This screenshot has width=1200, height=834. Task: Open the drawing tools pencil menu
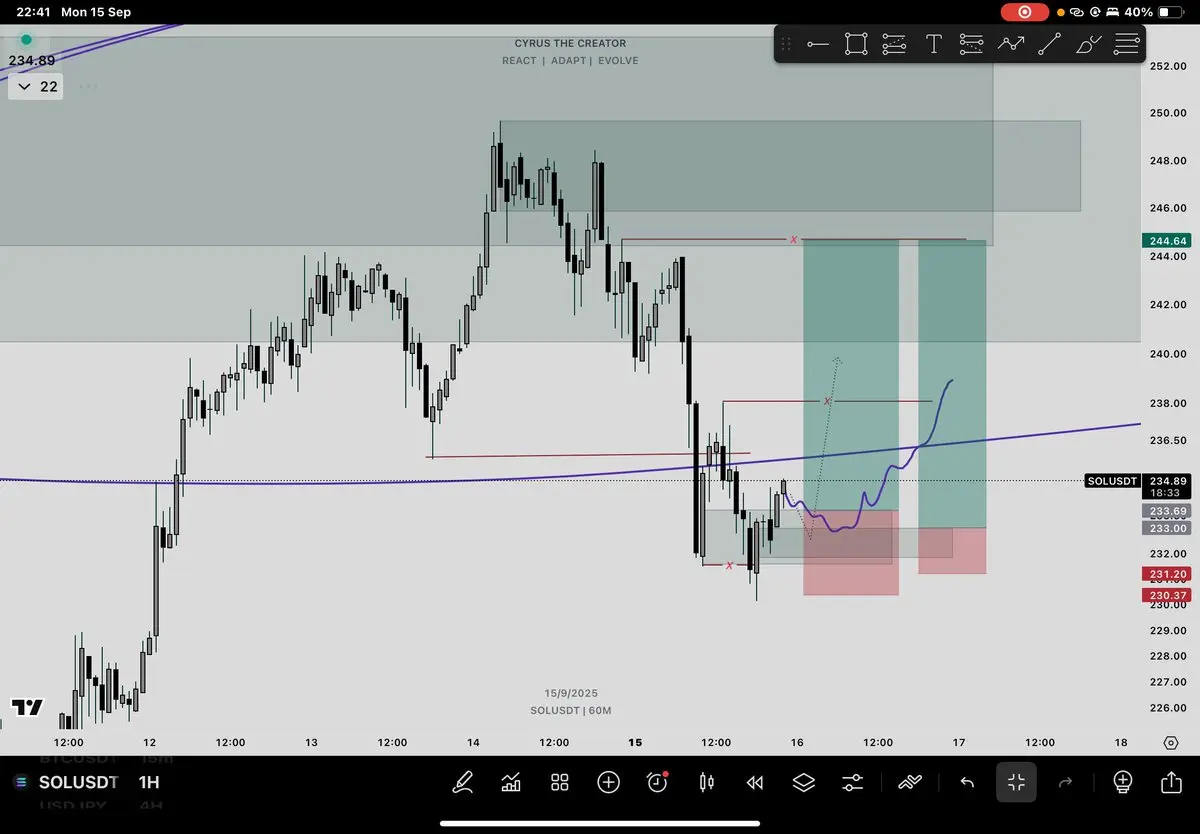[463, 782]
